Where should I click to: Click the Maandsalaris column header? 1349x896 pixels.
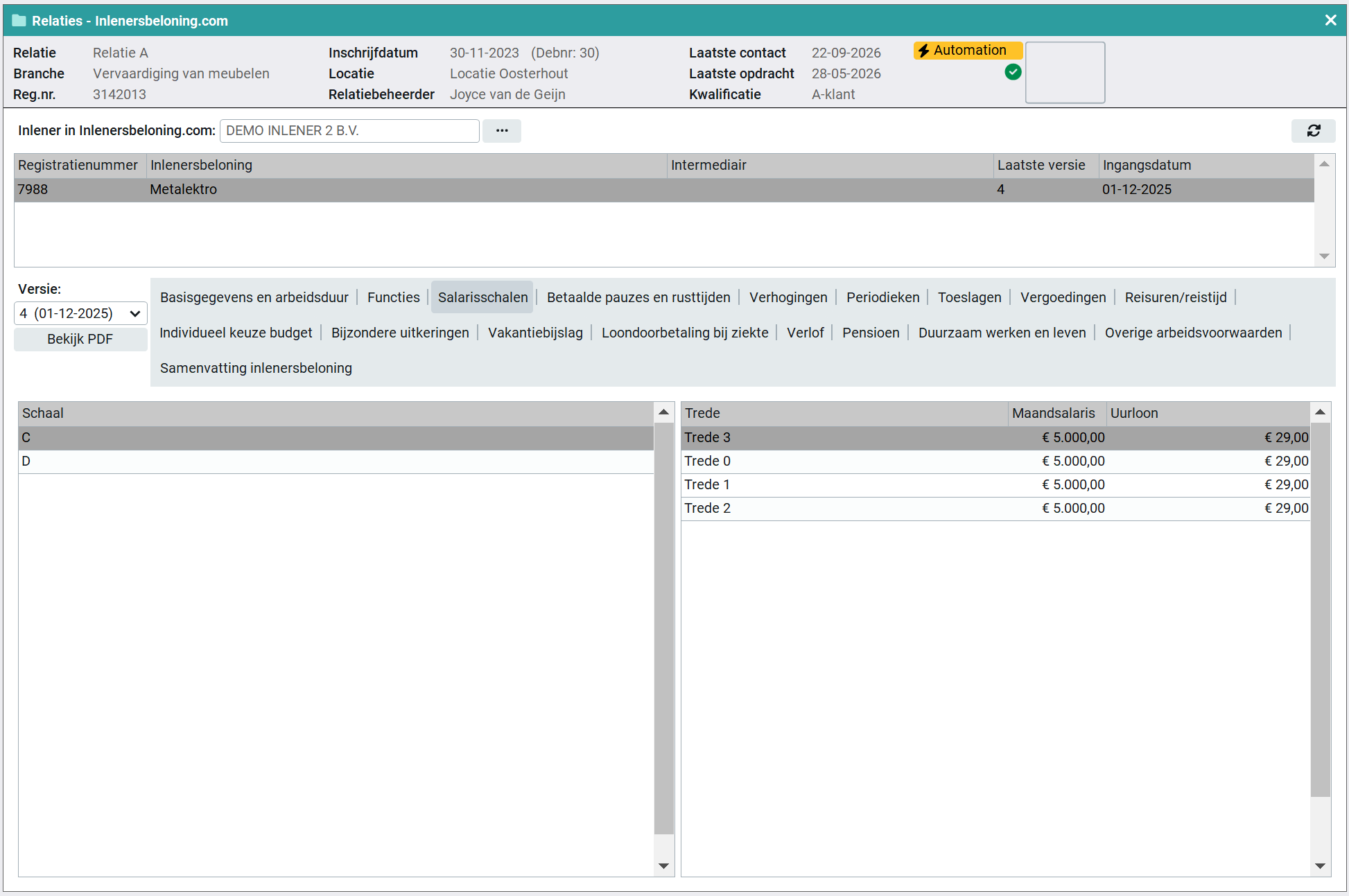[x=1056, y=413]
